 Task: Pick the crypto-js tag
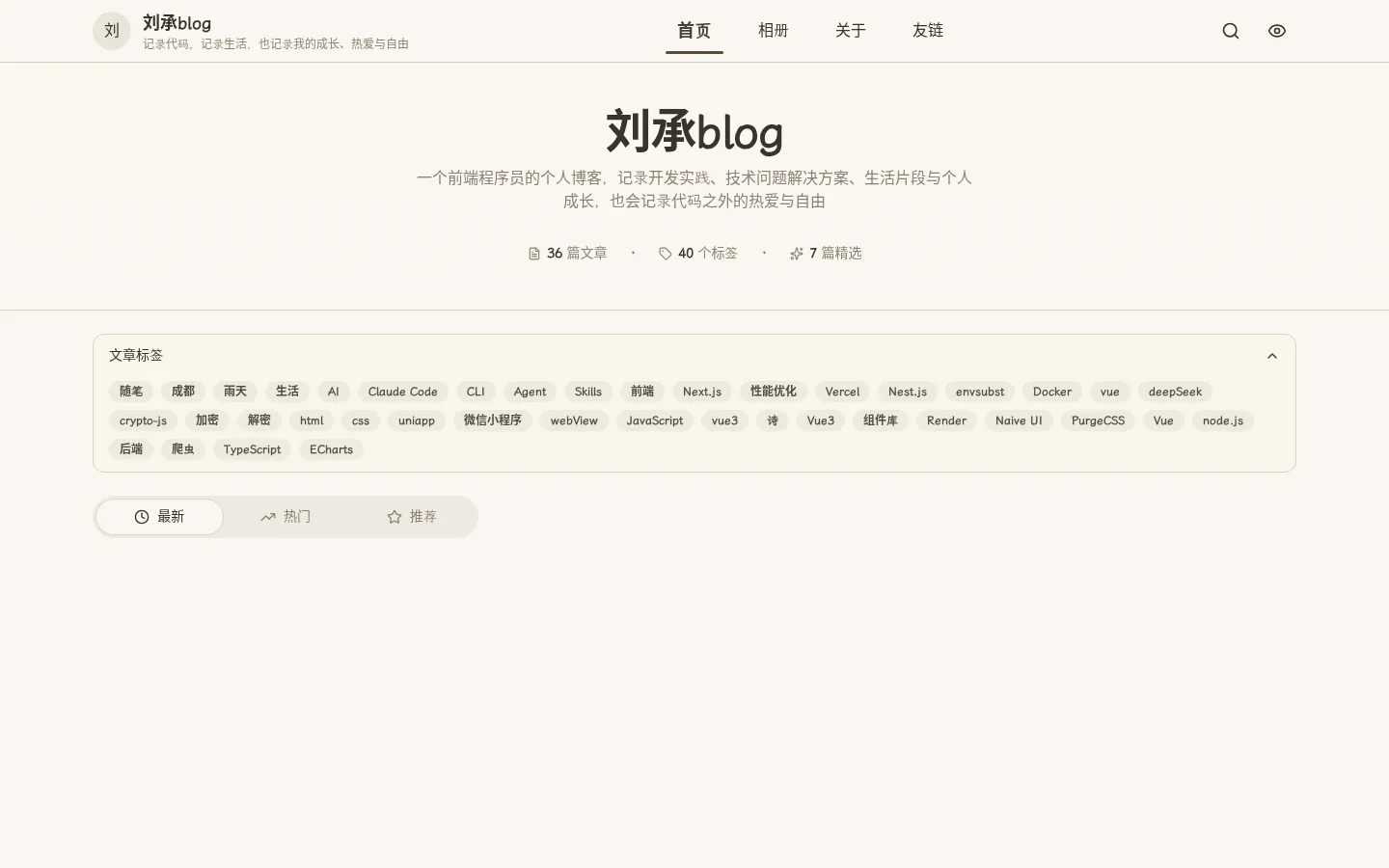pyautogui.click(x=143, y=420)
